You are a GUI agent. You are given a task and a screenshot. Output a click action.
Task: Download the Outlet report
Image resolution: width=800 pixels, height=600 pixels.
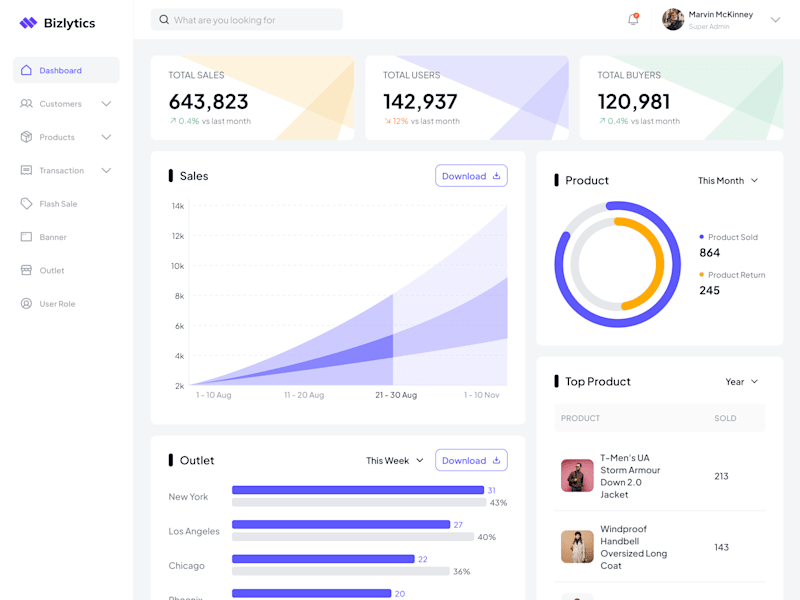pos(471,460)
